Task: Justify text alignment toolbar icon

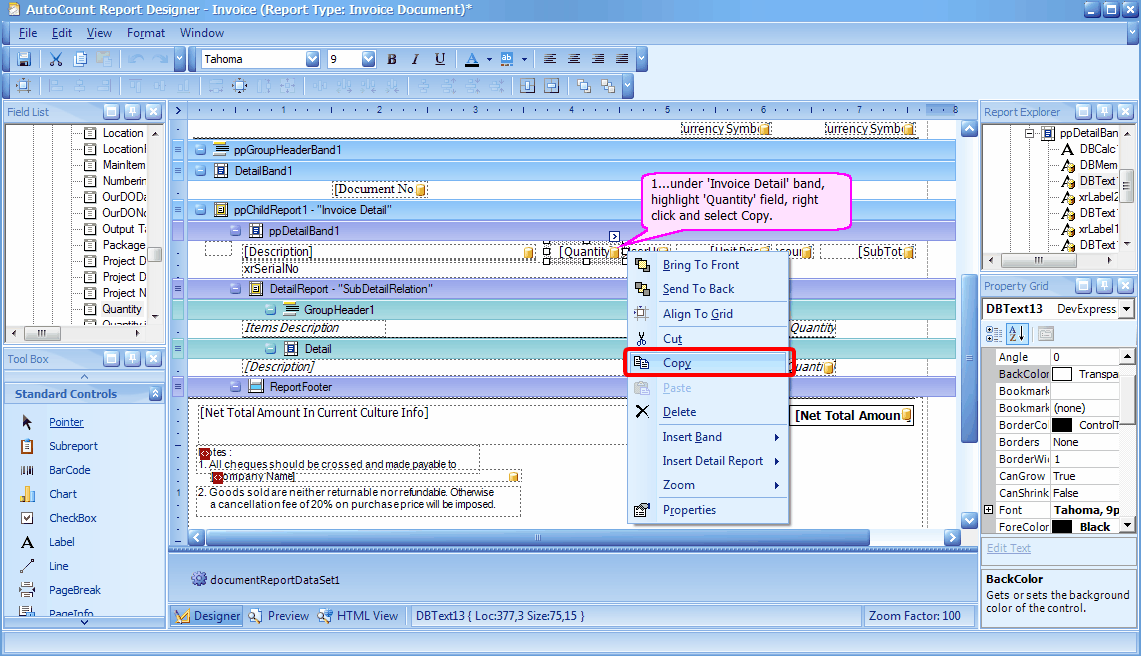Action: click(622, 59)
